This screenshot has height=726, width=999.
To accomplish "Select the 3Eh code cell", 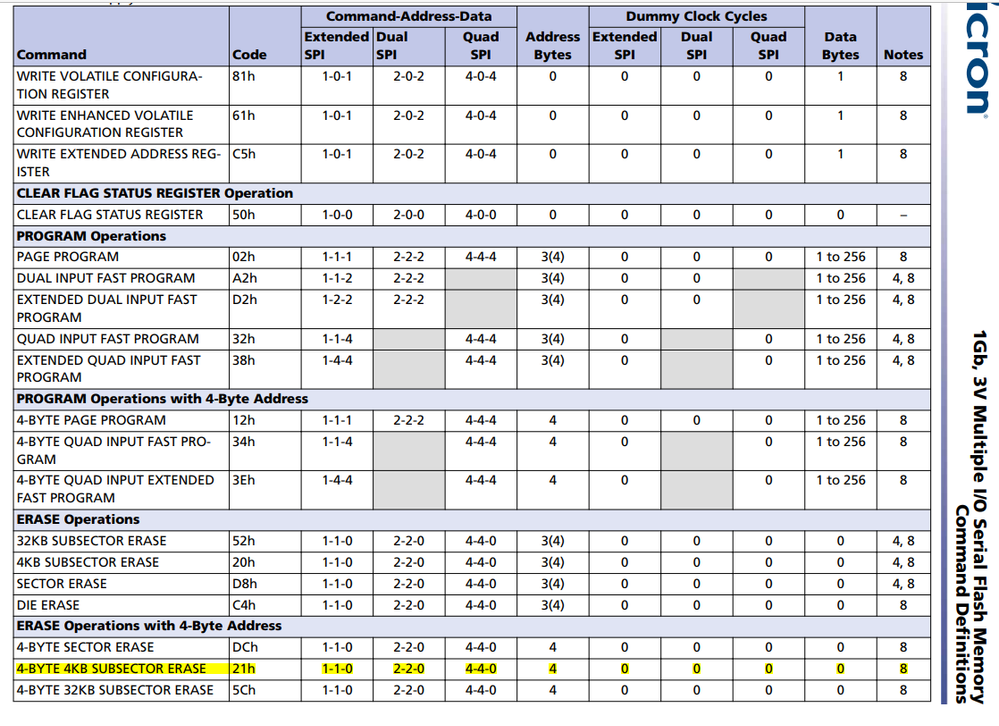I will click(x=265, y=490).
